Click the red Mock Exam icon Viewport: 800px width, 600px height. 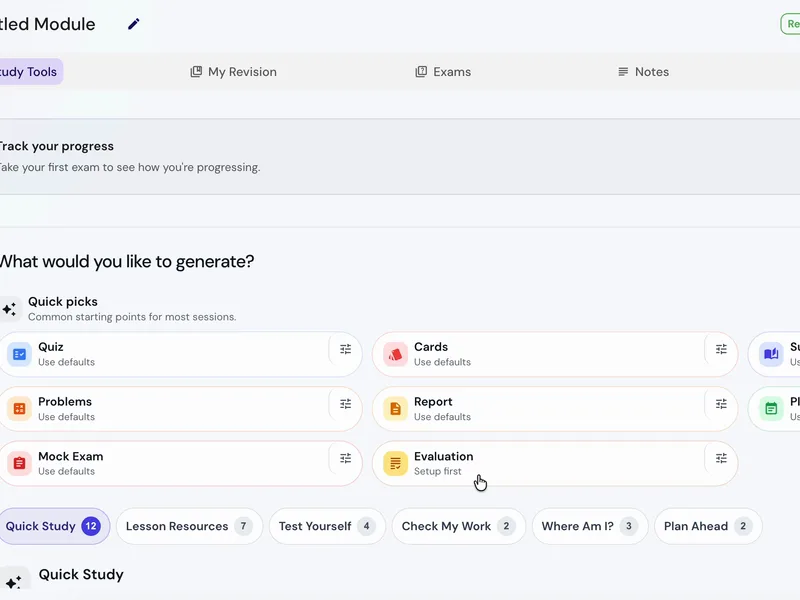[x=19, y=463]
